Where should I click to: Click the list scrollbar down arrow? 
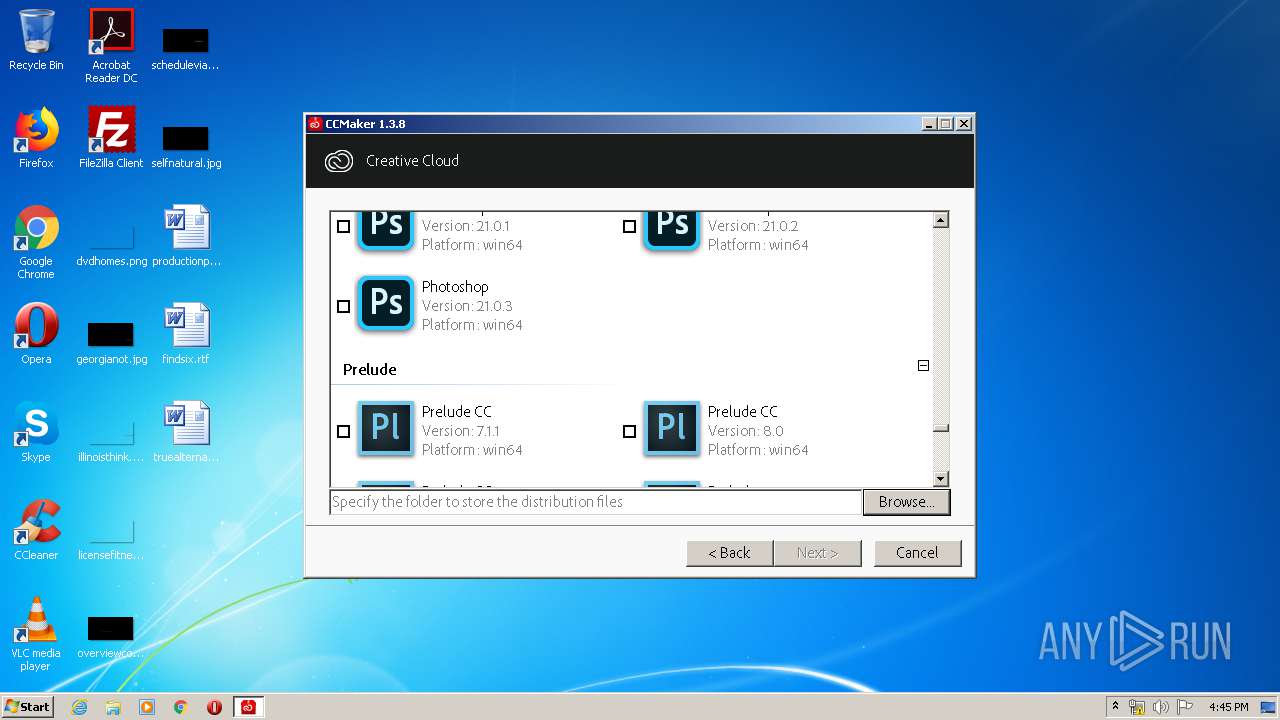click(940, 479)
